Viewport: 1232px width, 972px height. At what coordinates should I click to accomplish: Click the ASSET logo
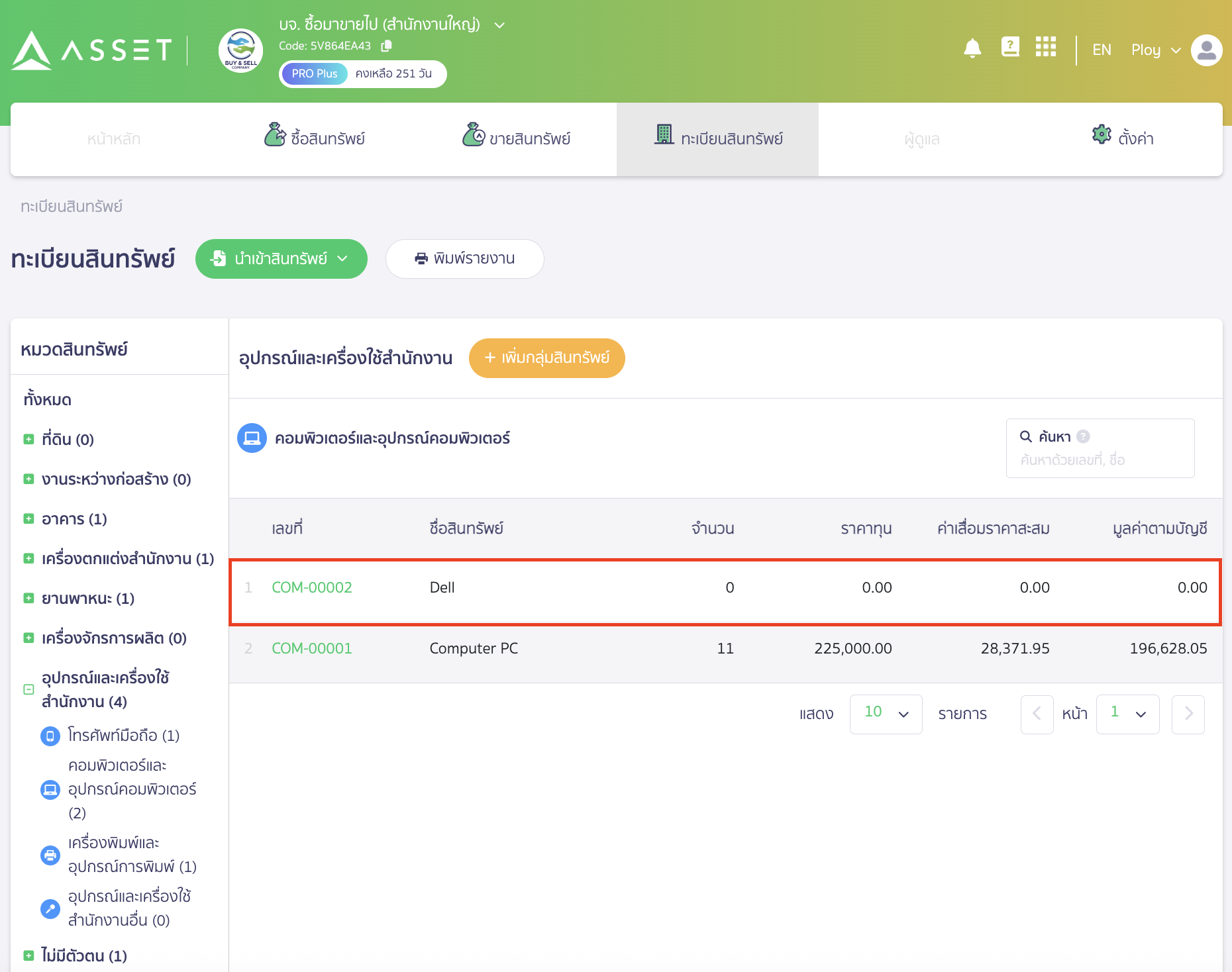point(91,50)
